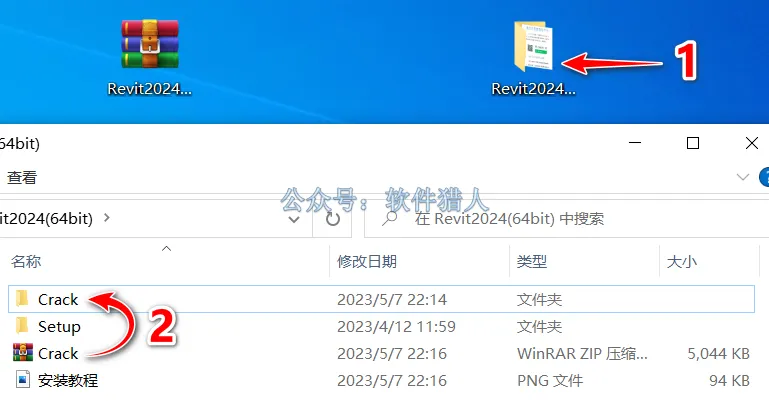Image resolution: width=769 pixels, height=401 pixels.
Task: Sort by 类型 column header
Action: tap(532, 261)
